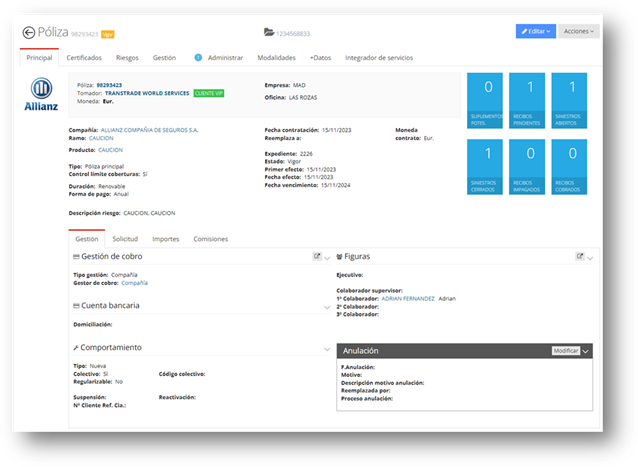This screenshot has width=638, height=467.
Task: Open the Figuras edit icon
Action: [x=579, y=256]
